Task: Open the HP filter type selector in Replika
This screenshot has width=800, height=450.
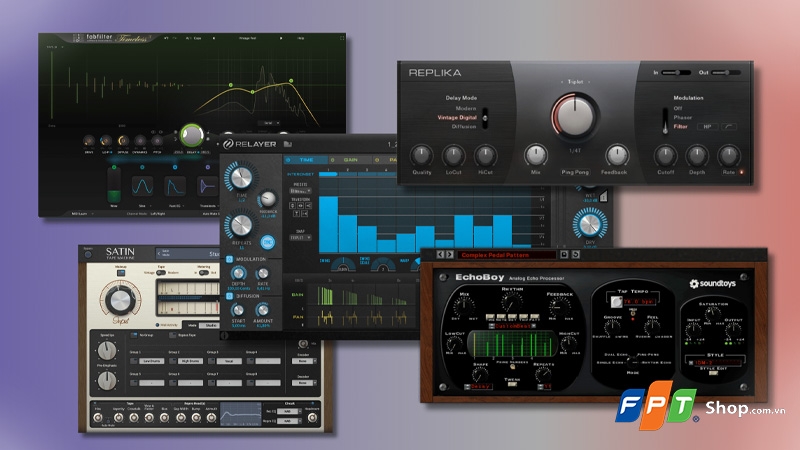Action: pyautogui.click(x=708, y=127)
